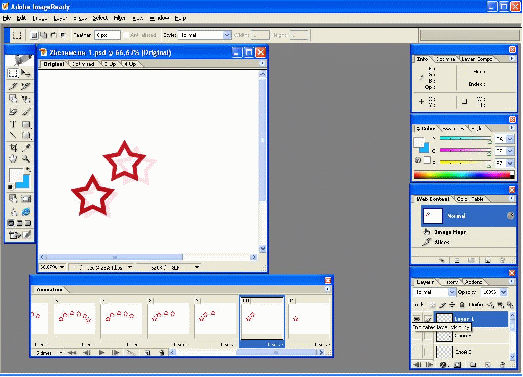
Task: Open layer blend mode dropdown
Action: tap(452, 292)
